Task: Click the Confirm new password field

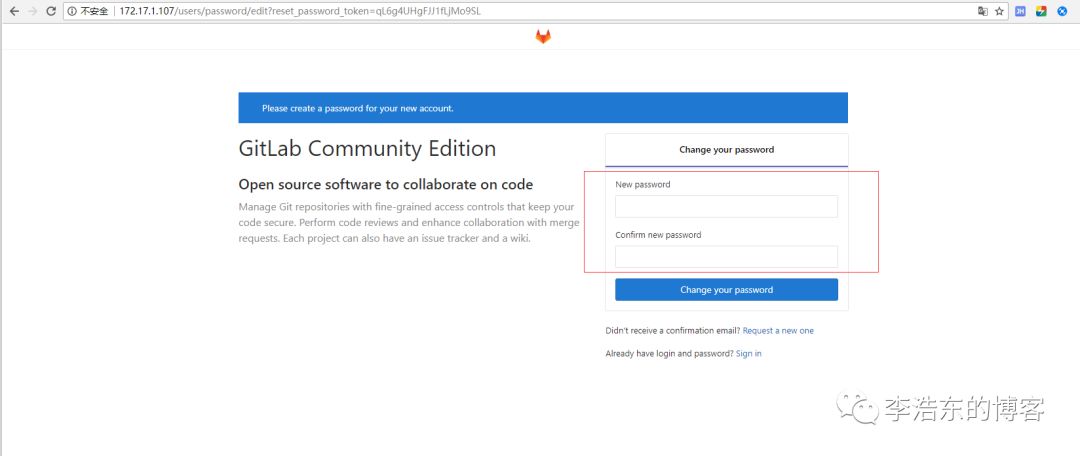Action: 726,257
